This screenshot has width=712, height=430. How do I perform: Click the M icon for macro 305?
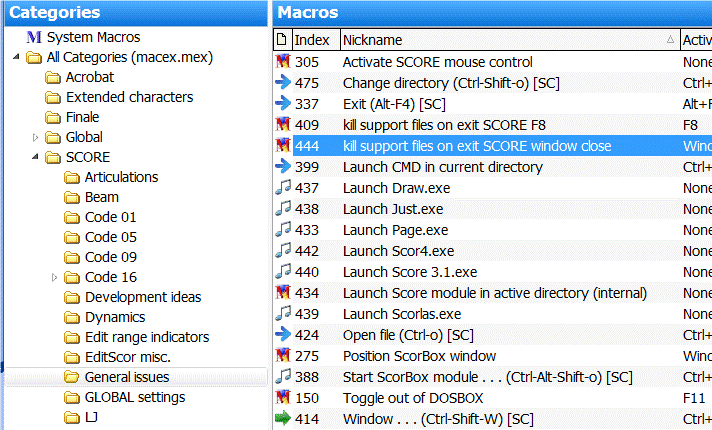[x=283, y=61]
